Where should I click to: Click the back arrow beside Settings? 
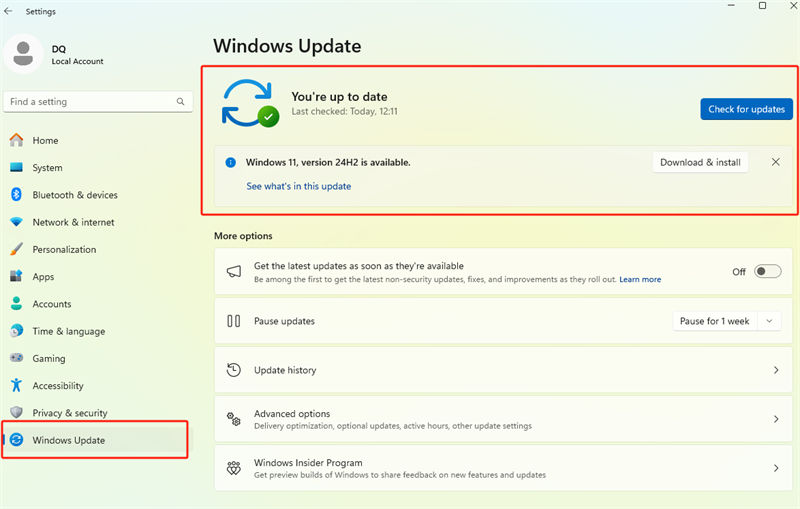coord(8,11)
